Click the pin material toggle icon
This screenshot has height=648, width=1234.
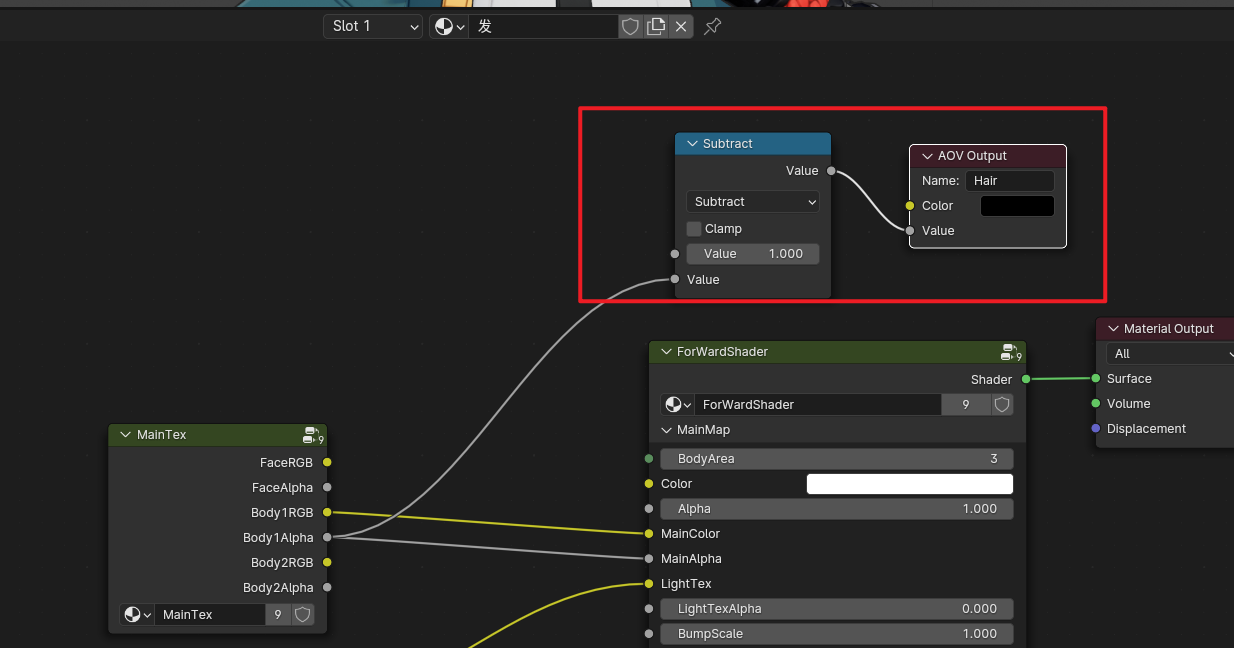coord(712,27)
